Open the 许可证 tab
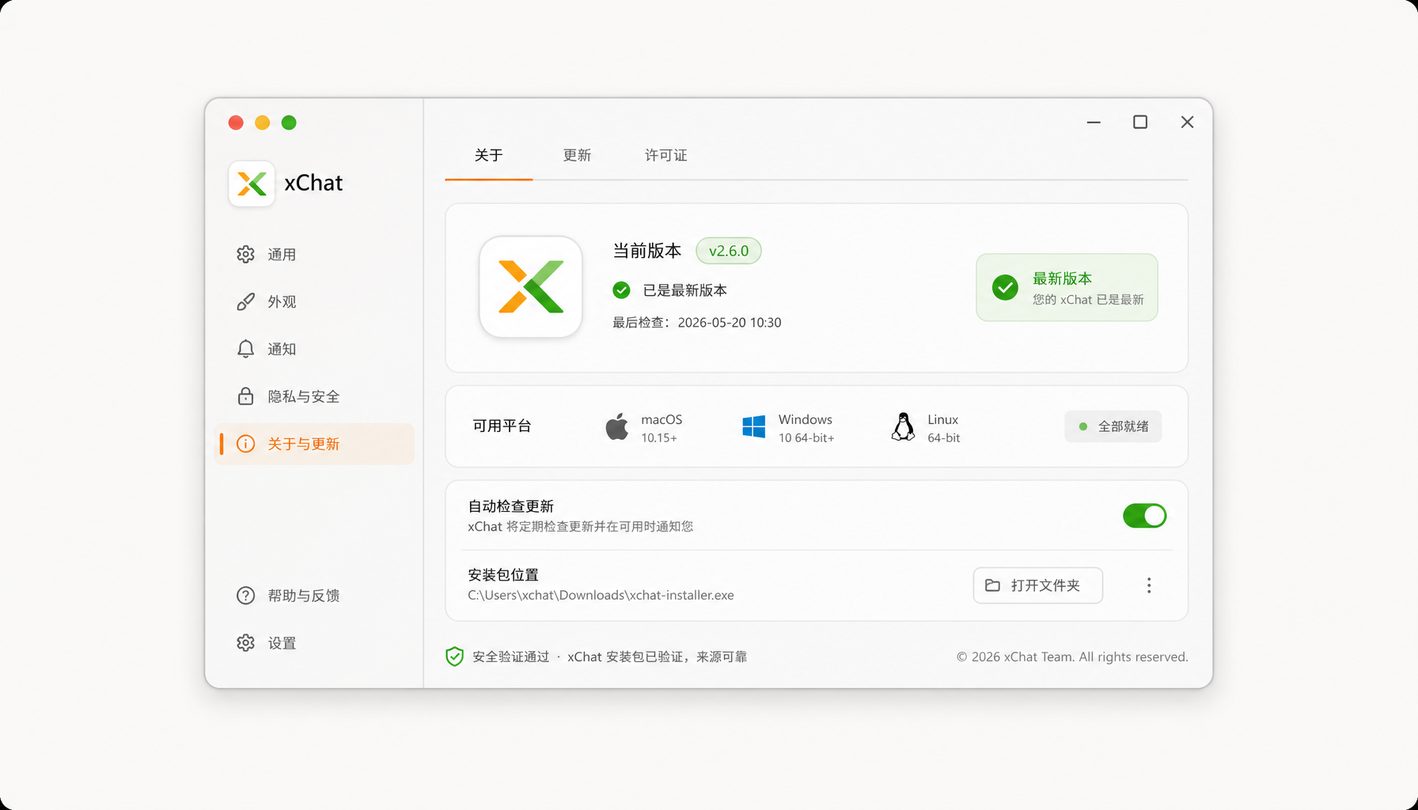 pyautogui.click(x=666, y=155)
